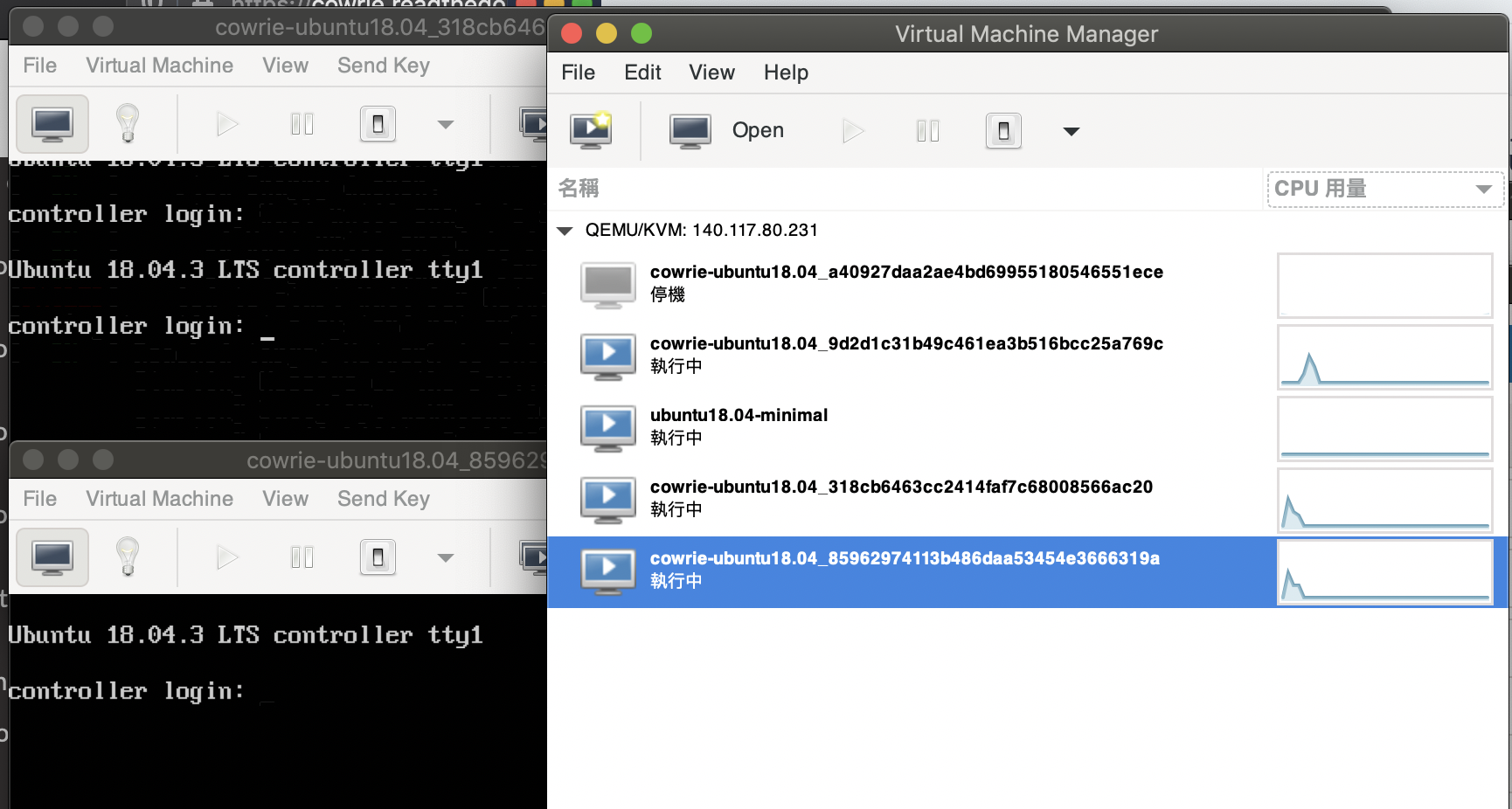Click the run arrow in top console toolbar
Screen dimensions: 1512x809
click(x=226, y=123)
